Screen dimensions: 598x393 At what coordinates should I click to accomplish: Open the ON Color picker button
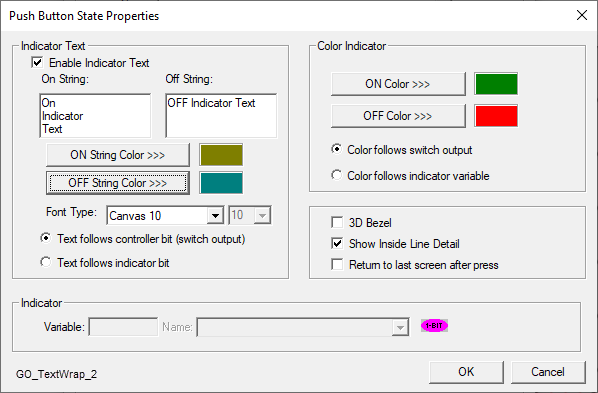point(398,84)
